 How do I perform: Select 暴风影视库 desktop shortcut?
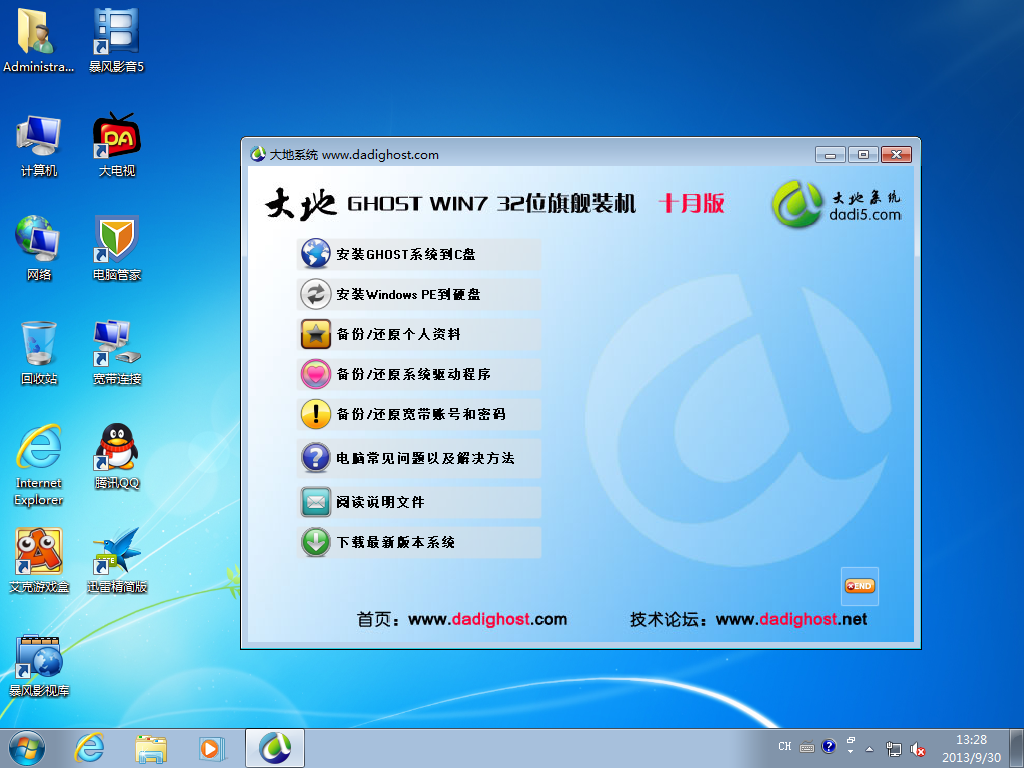39,665
